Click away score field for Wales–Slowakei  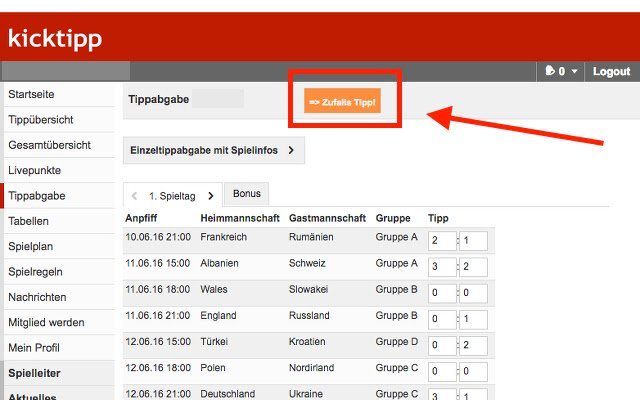point(473,293)
